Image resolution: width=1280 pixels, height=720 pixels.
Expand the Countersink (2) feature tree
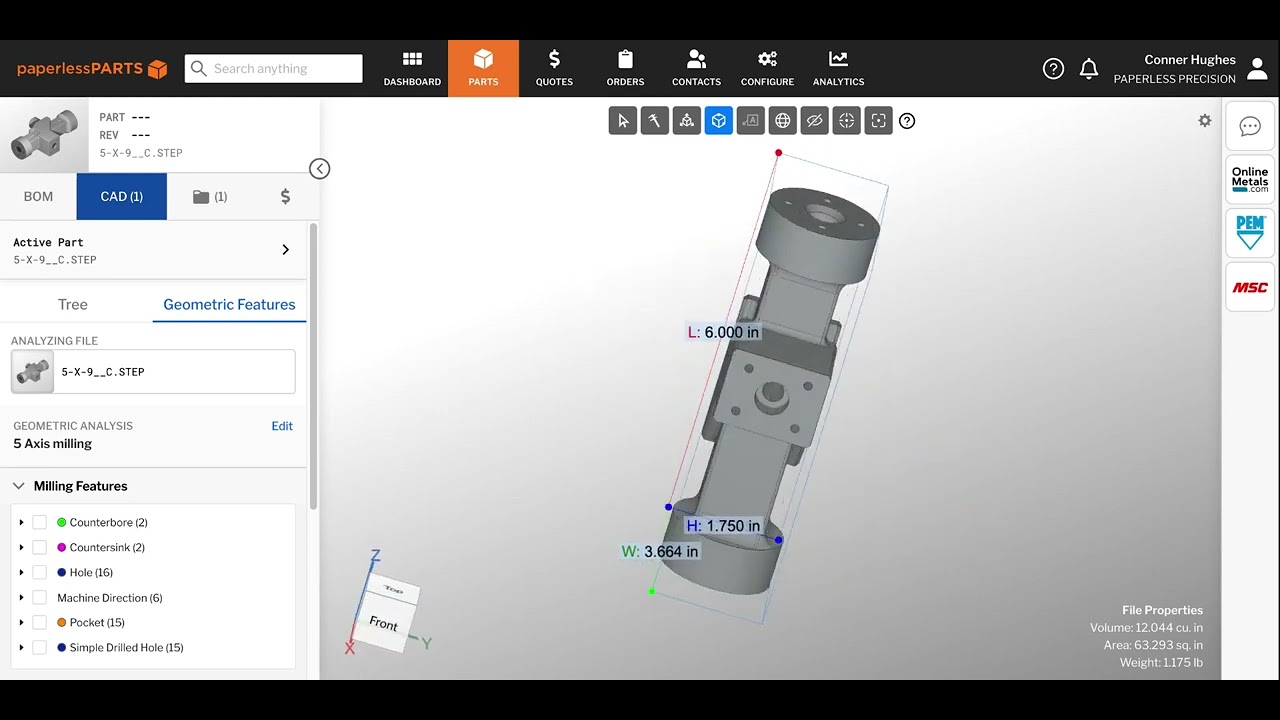point(21,547)
